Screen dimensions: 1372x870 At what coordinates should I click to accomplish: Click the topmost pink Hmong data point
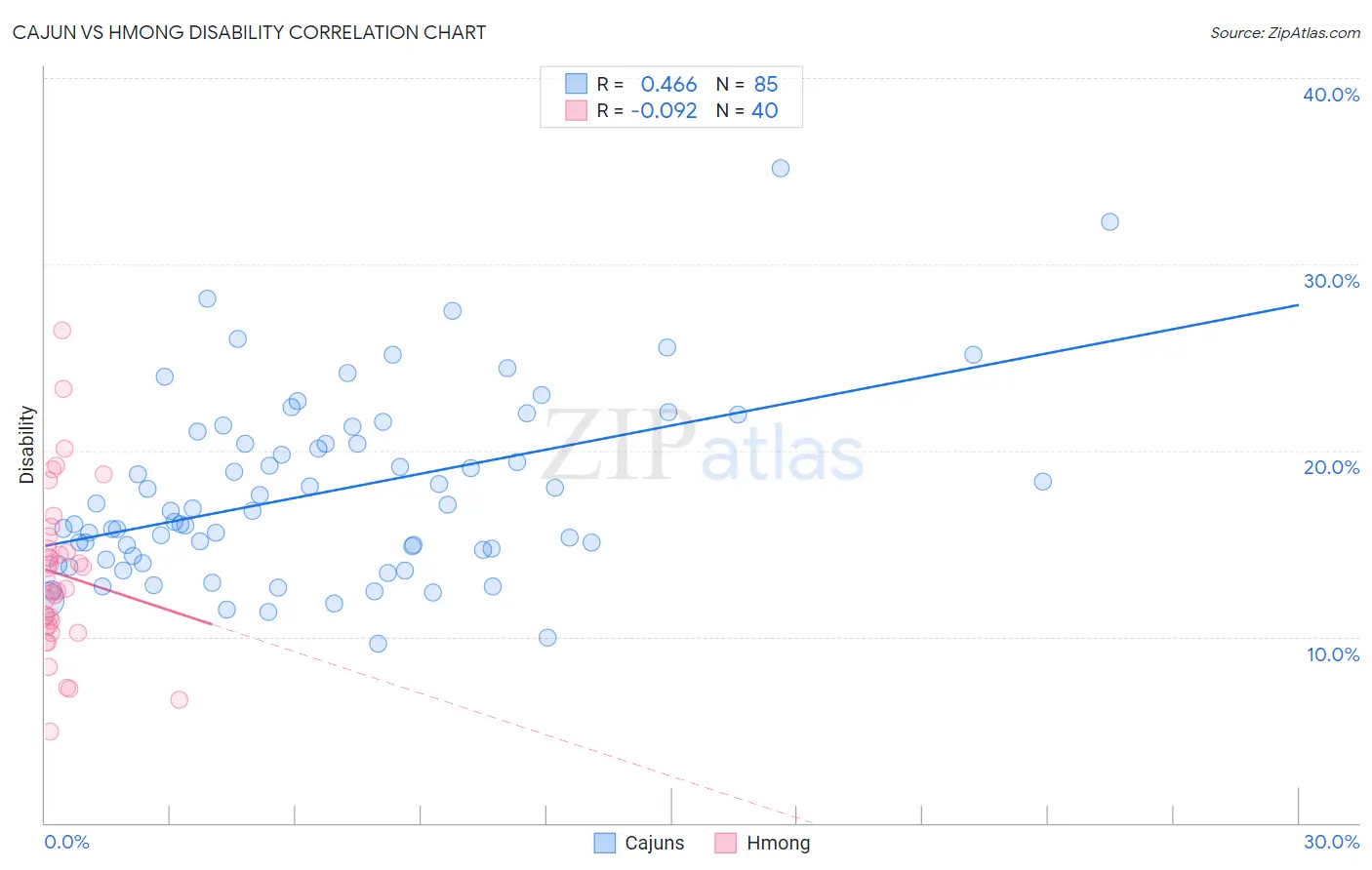[62, 330]
